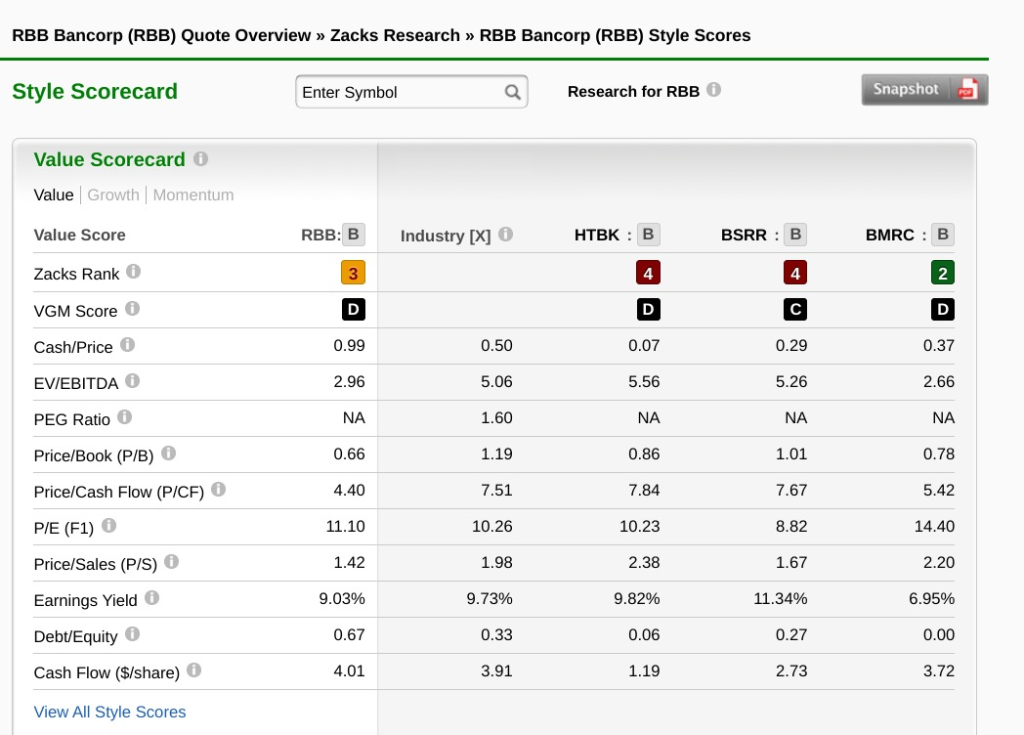Click the Industry [X] column header
Image resolution: width=1024 pixels, height=735 pixels.
[445, 236]
